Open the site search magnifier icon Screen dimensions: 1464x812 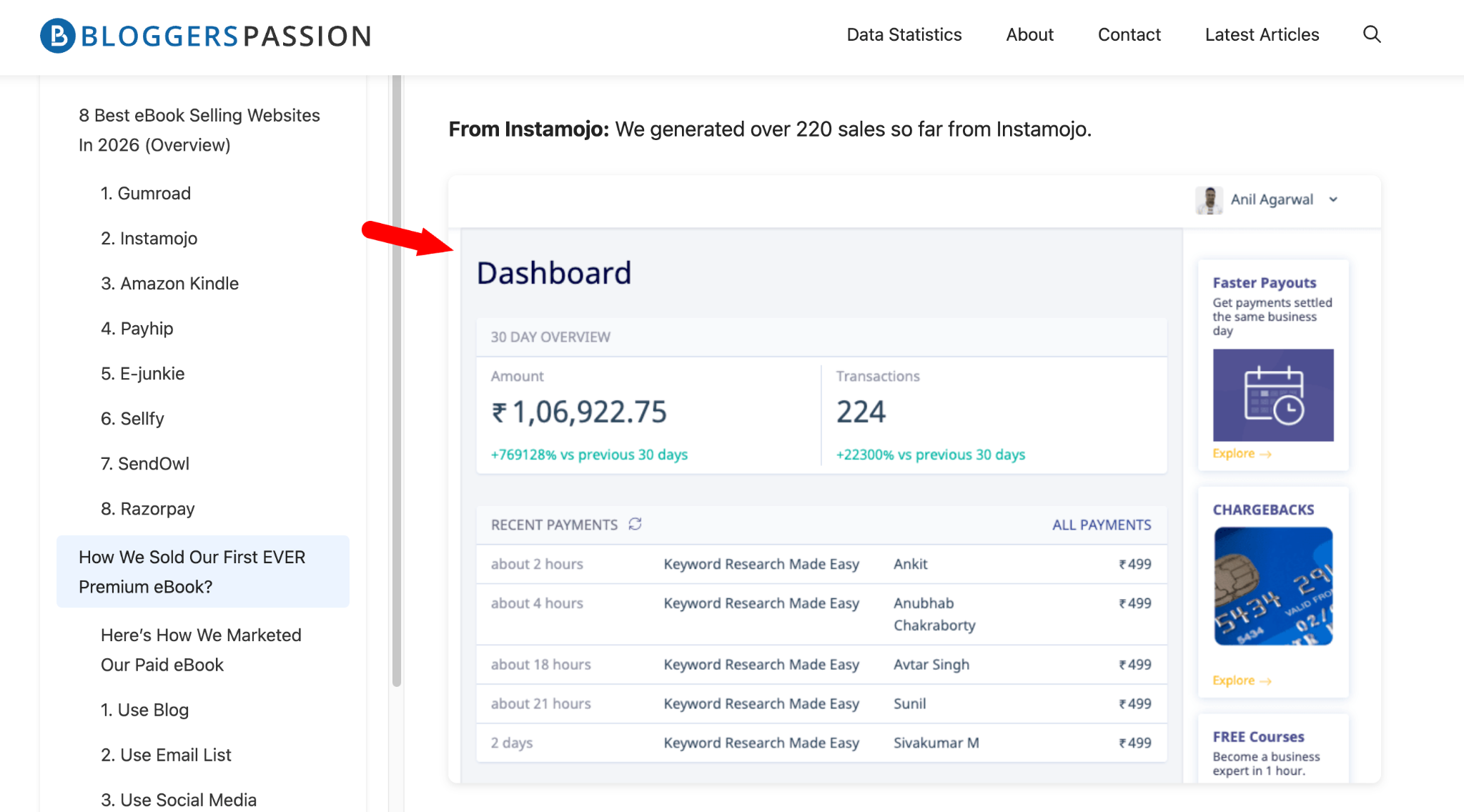coord(1372,34)
